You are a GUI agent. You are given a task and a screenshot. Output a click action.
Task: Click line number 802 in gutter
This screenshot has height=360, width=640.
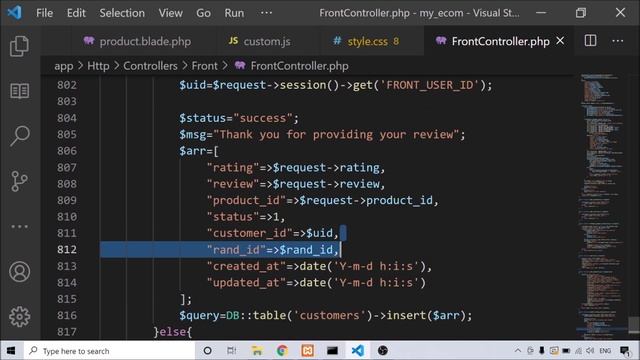coord(67,85)
